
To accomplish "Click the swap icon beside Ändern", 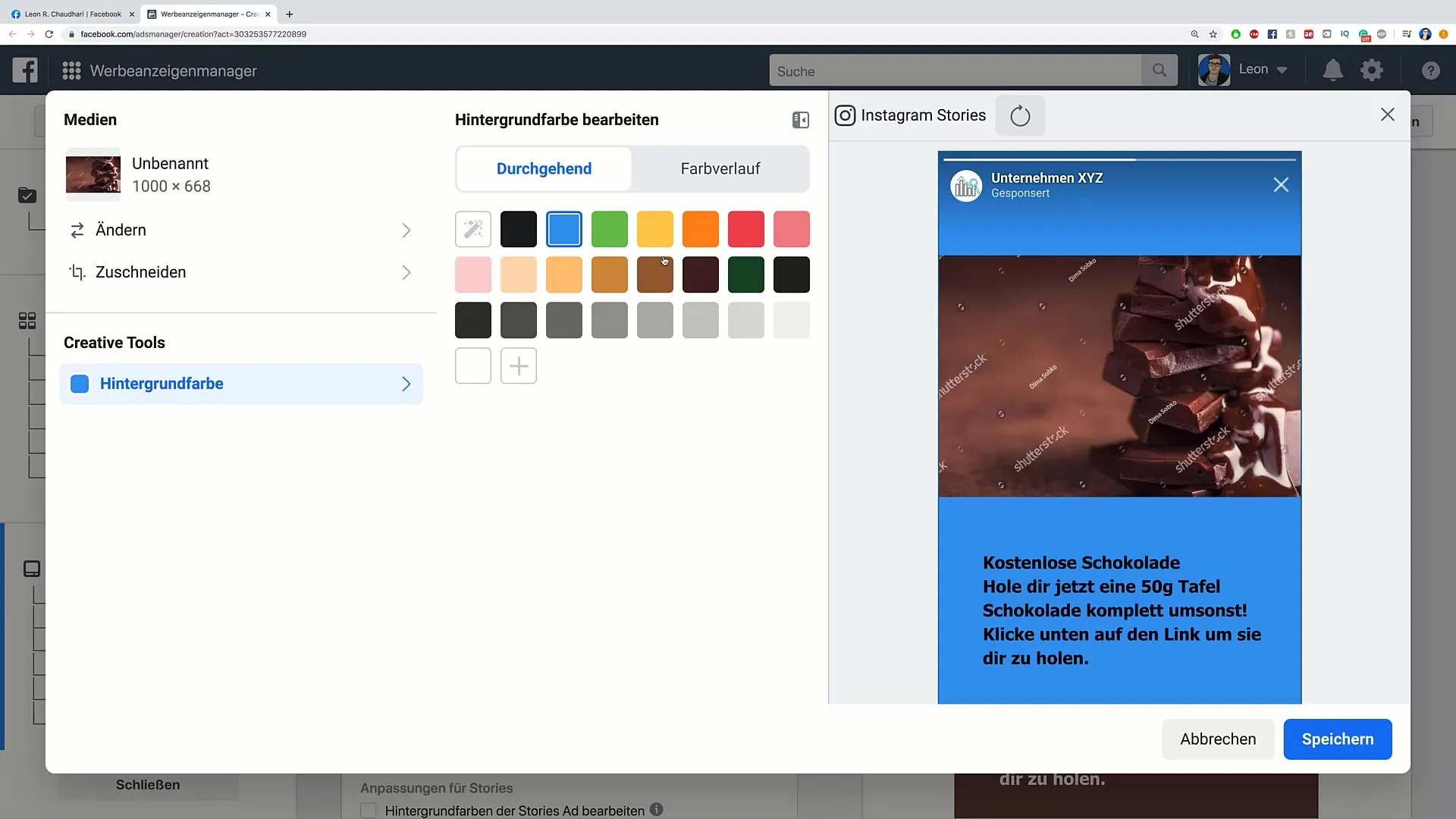I will [77, 231].
